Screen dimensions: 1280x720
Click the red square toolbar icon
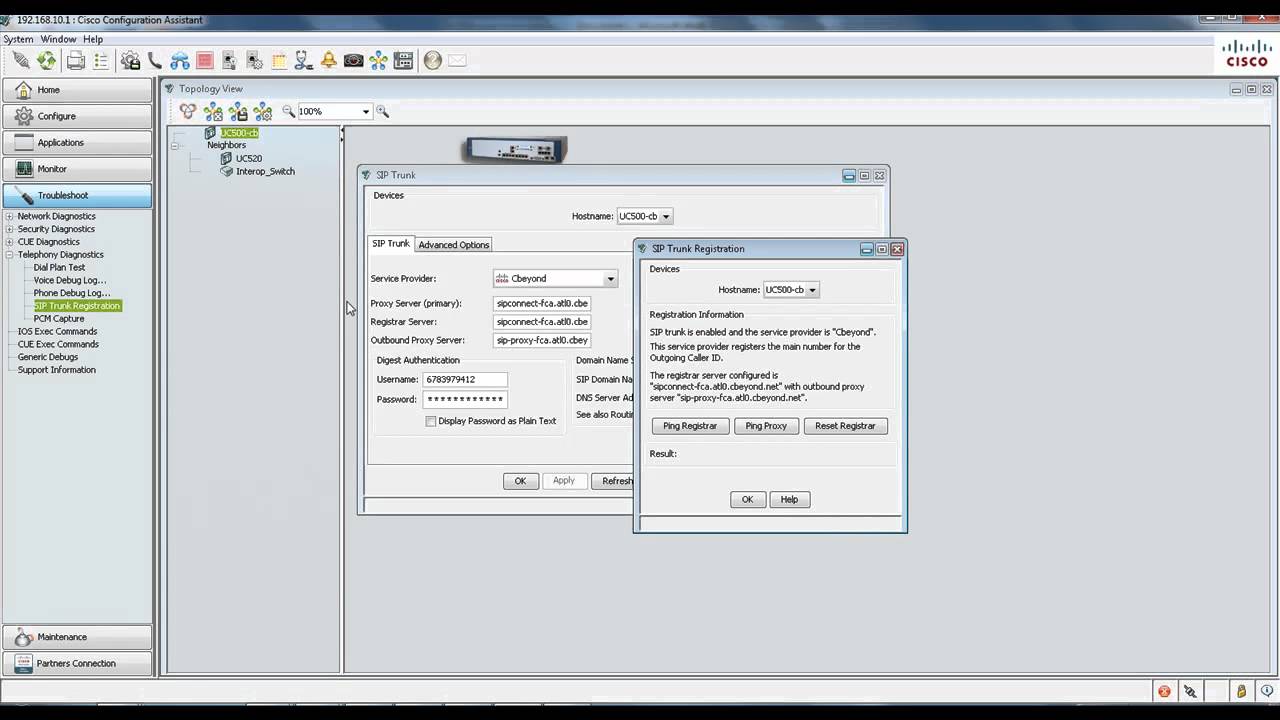pyautogui.click(x=205, y=61)
